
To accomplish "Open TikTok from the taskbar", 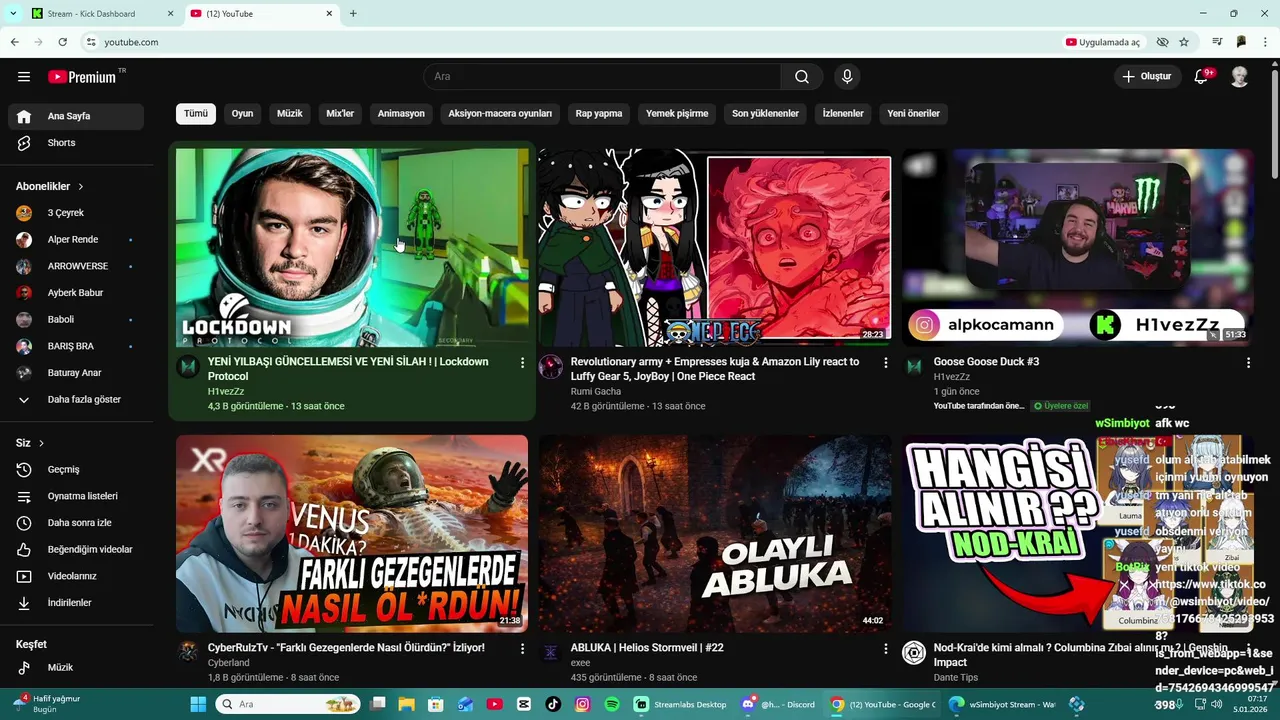I will tap(553, 704).
